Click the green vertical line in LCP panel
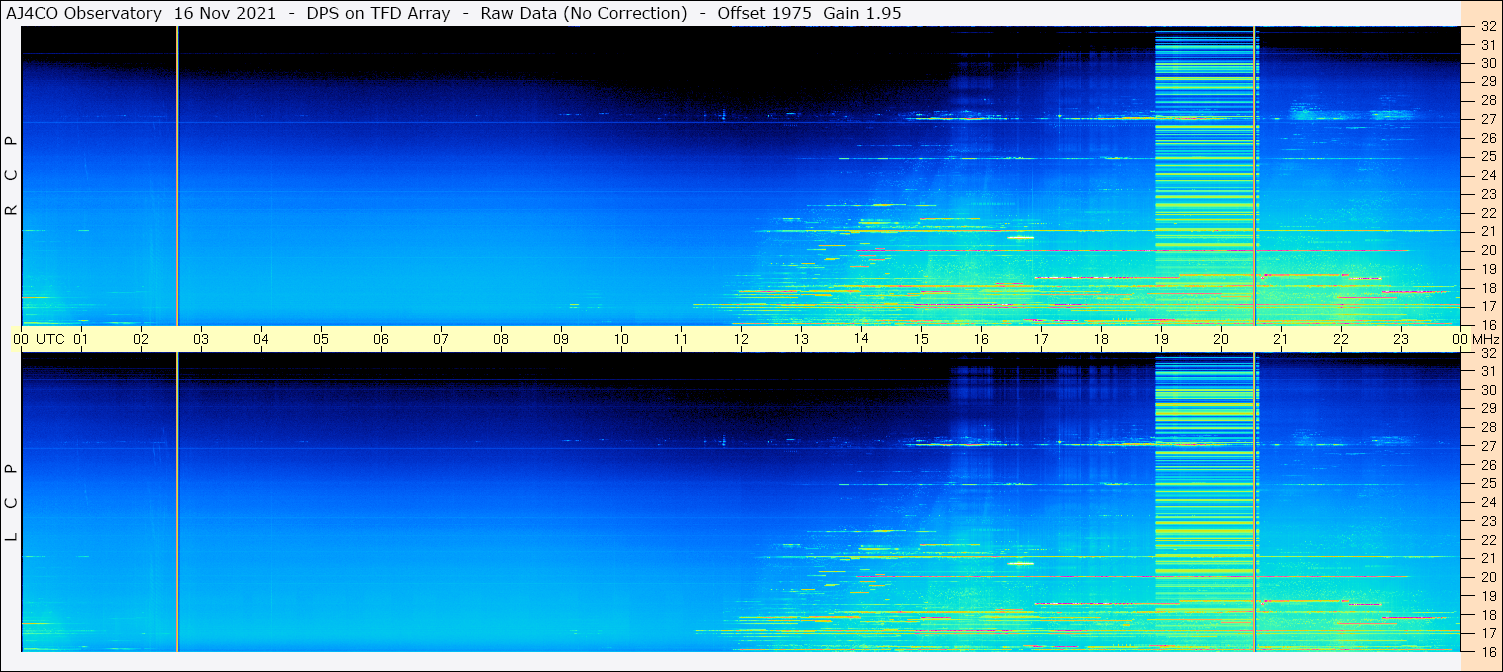Screen dimensions: 1503x672 [x=1254, y=500]
